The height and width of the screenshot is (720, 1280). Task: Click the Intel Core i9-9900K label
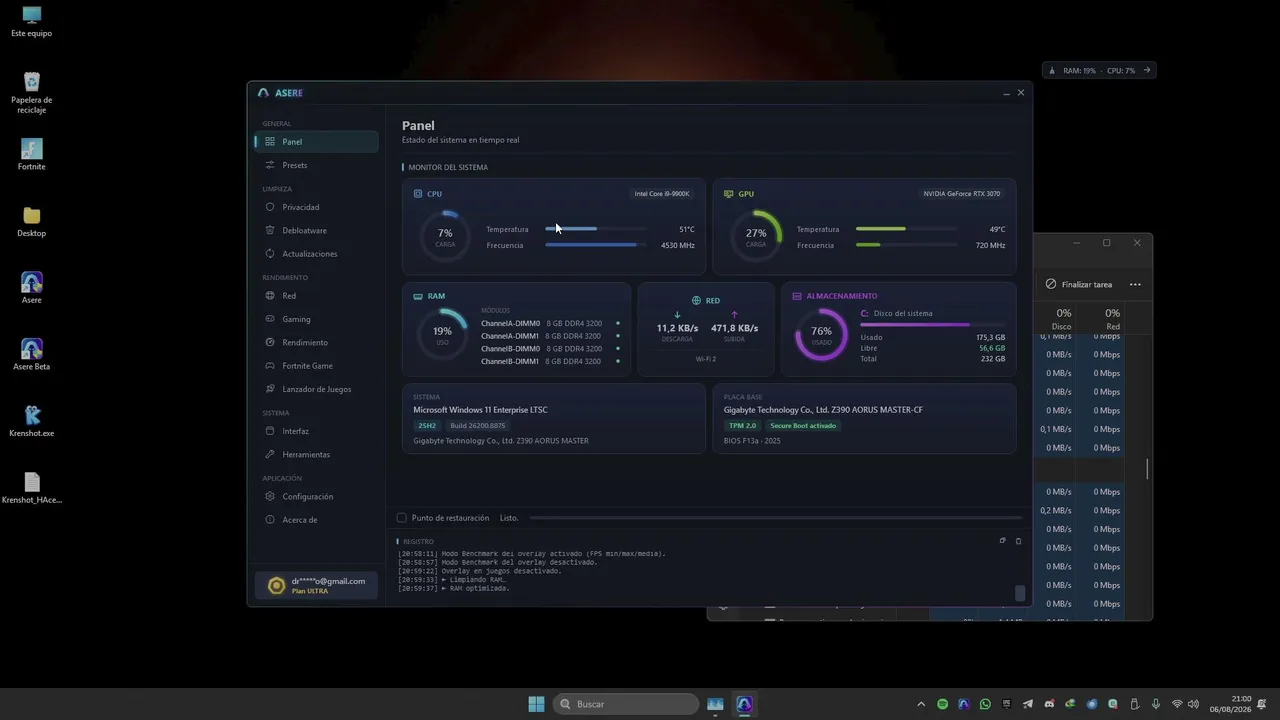(x=662, y=194)
